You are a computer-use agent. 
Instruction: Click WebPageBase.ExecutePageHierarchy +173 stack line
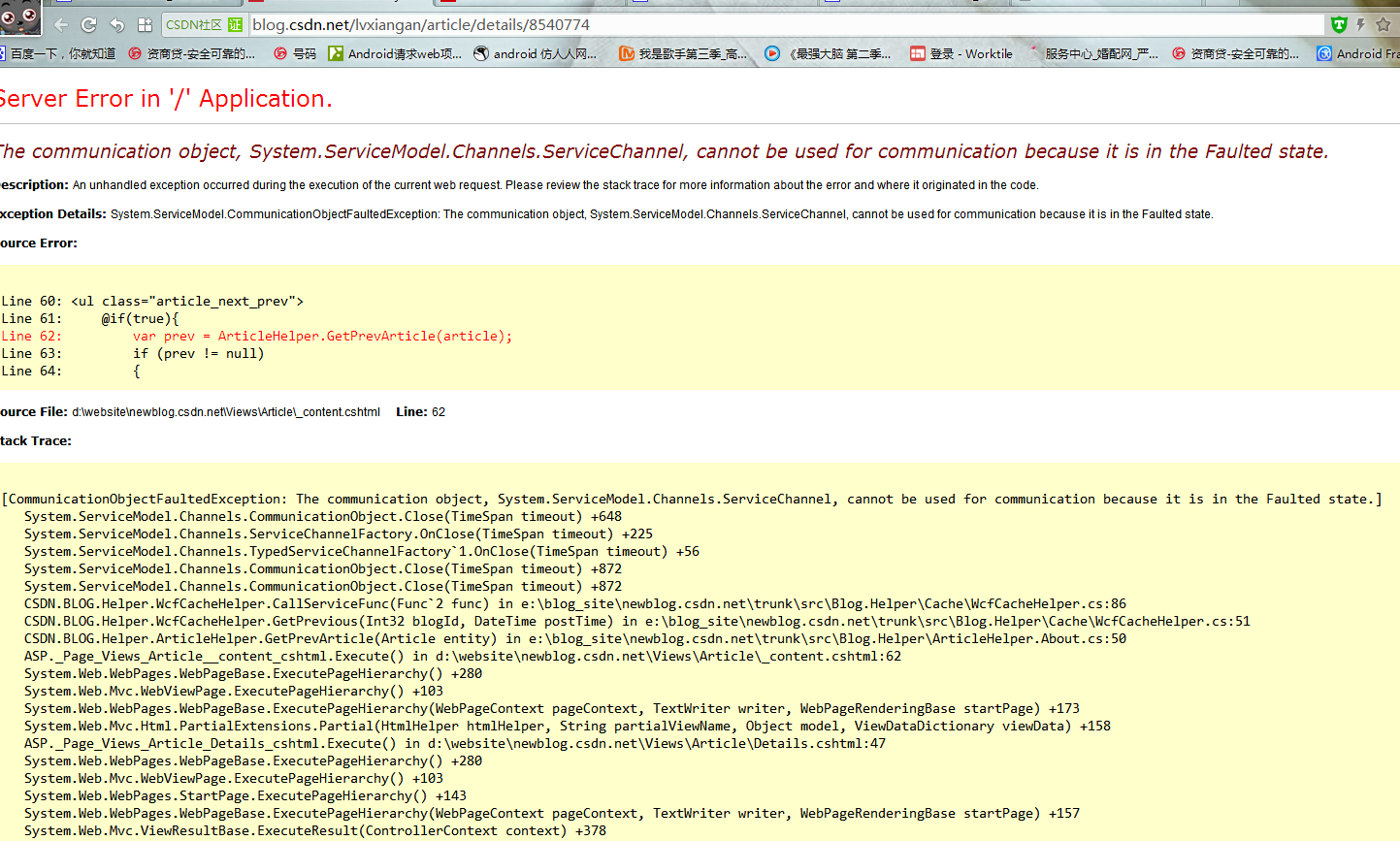tap(552, 708)
